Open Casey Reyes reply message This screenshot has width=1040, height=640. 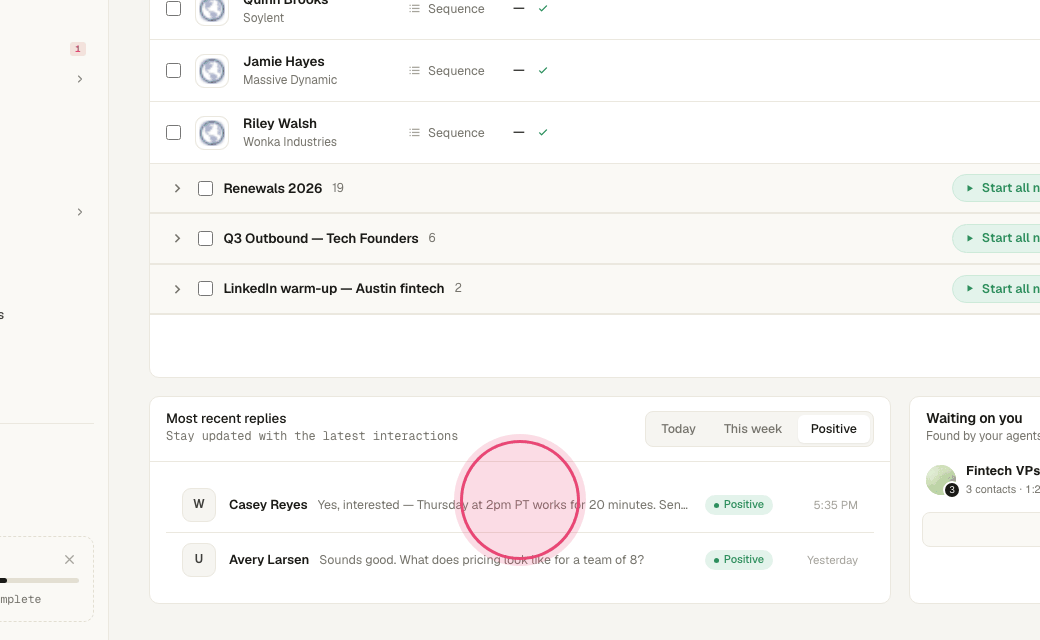[502, 505]
